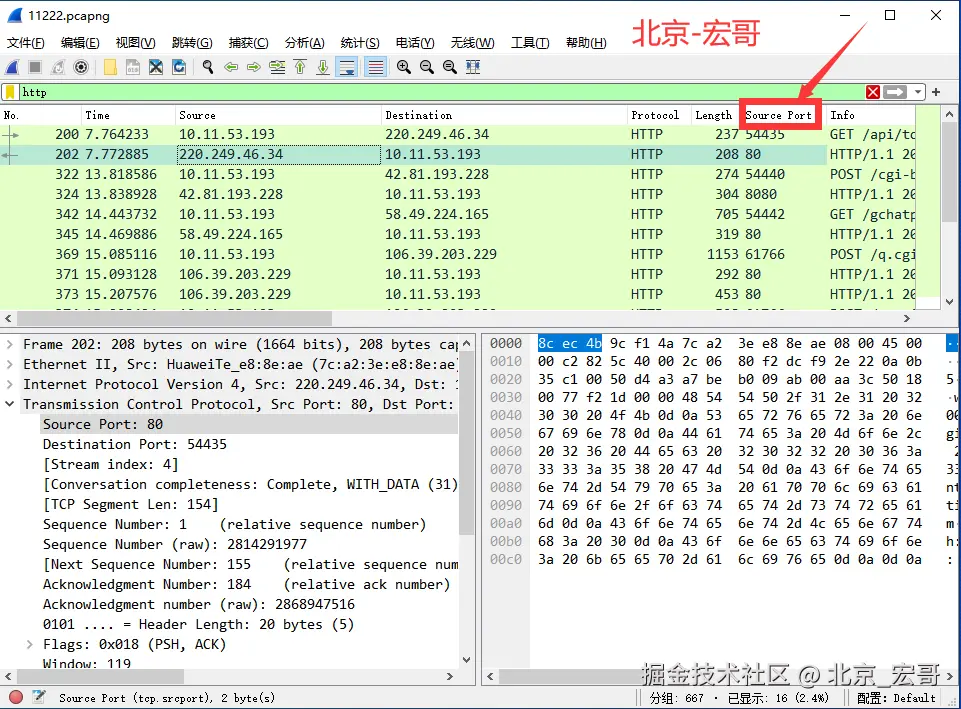961x709 pixels.
Task: Go to specified packet icon
Action: [x=277, y=67]
